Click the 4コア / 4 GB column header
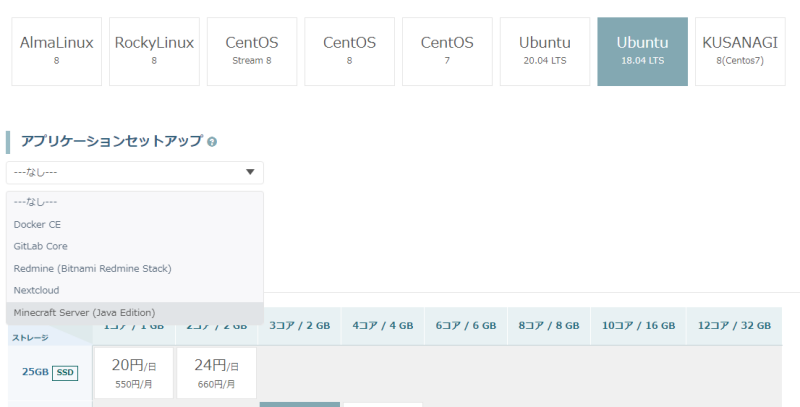This screenshot has height=407, width=800. click(383, 326)
